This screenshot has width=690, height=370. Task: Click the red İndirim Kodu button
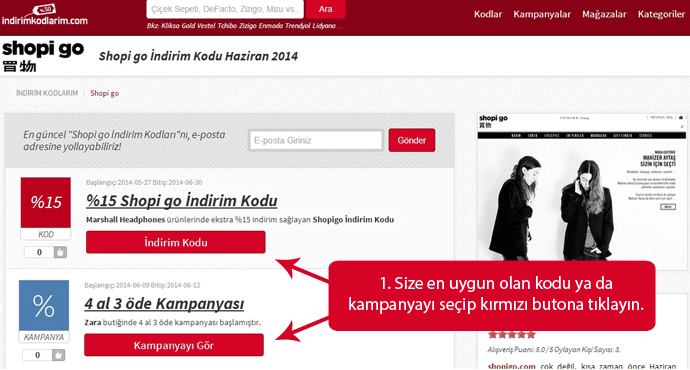[x=176, y=242]
